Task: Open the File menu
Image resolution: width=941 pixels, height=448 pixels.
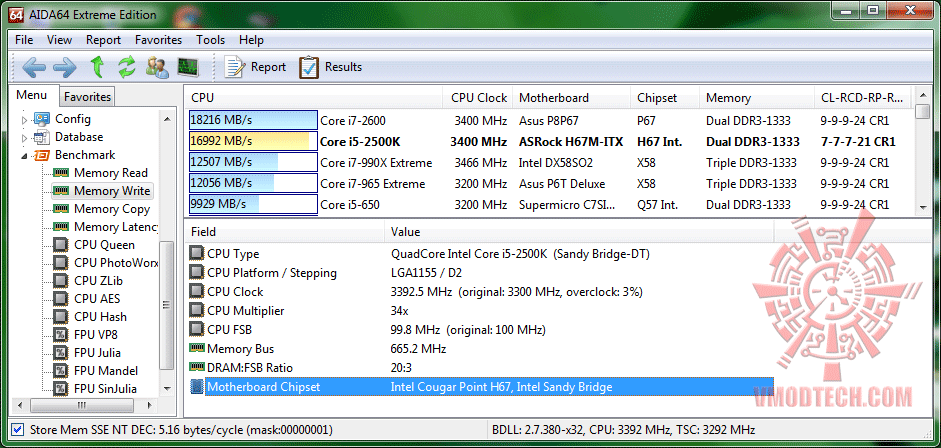Action: point(24,40)
